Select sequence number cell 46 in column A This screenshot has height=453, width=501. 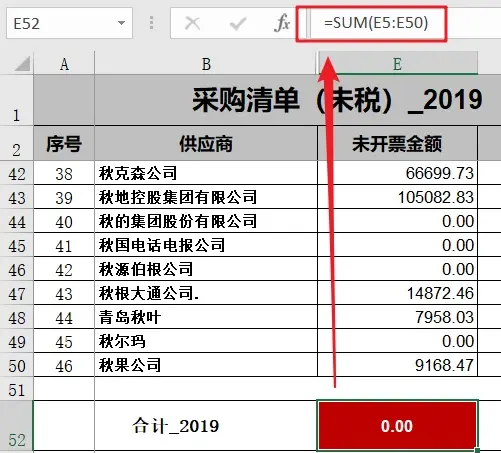(64, 365)
